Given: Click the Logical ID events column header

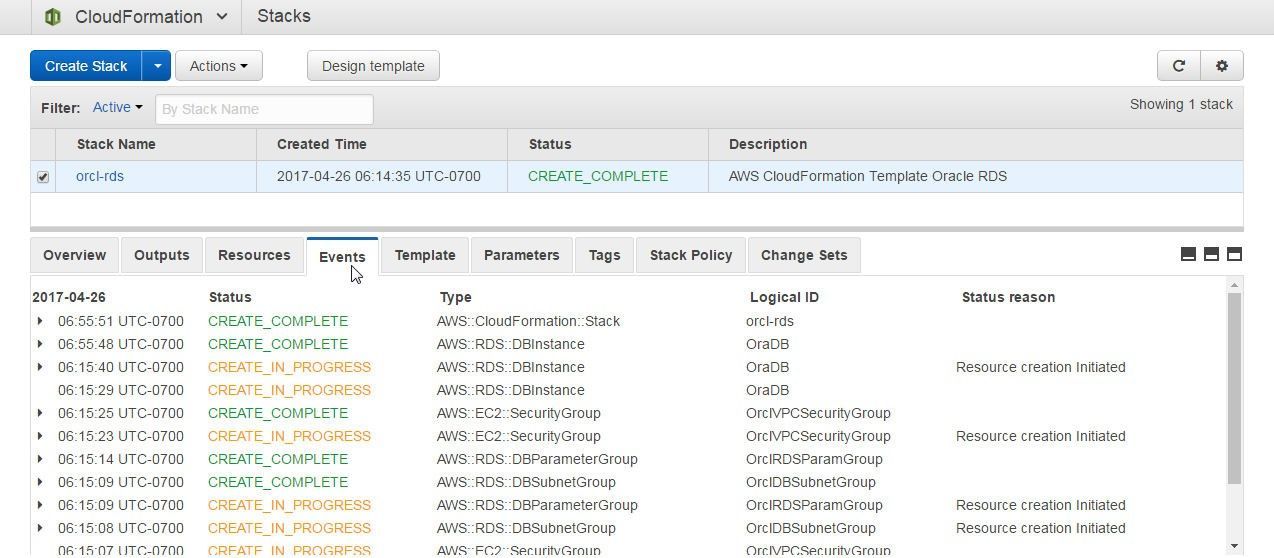Looking at the screenshot, I should point(784,297).
